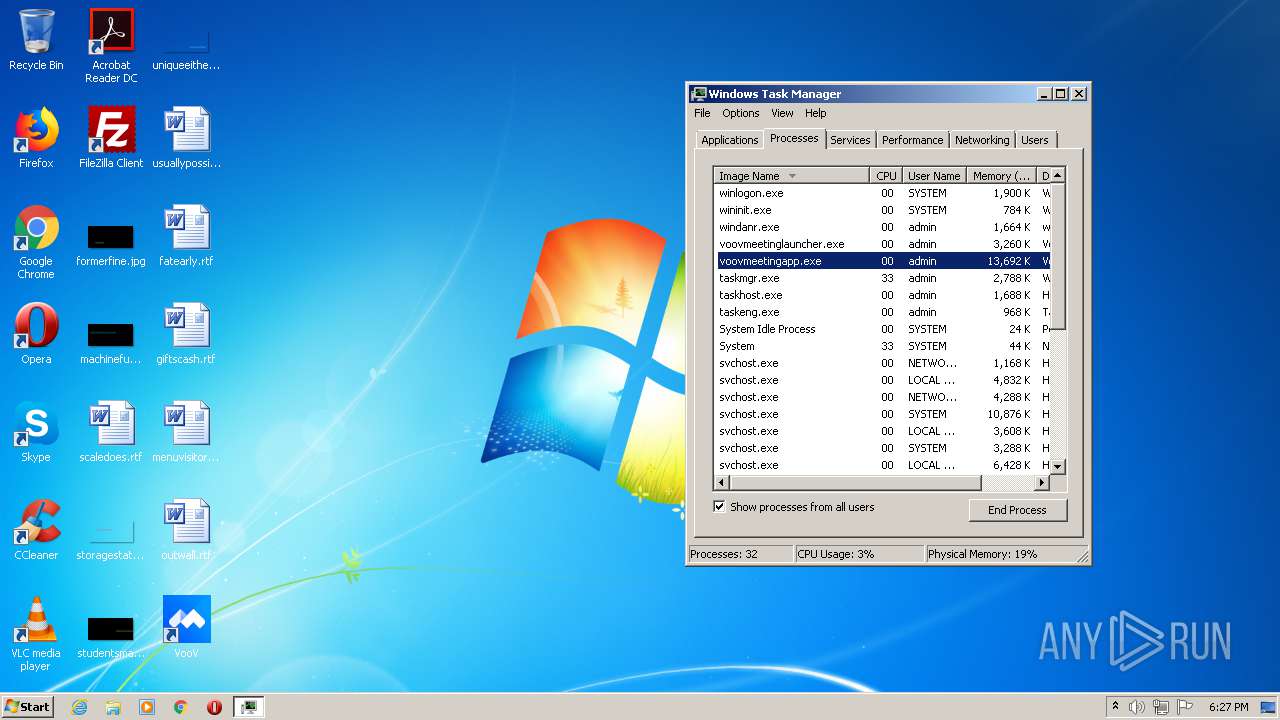The width and height of the screenshot is (1280, 720).
Task: Open the Options menu
Action: [x=741, y=113]
